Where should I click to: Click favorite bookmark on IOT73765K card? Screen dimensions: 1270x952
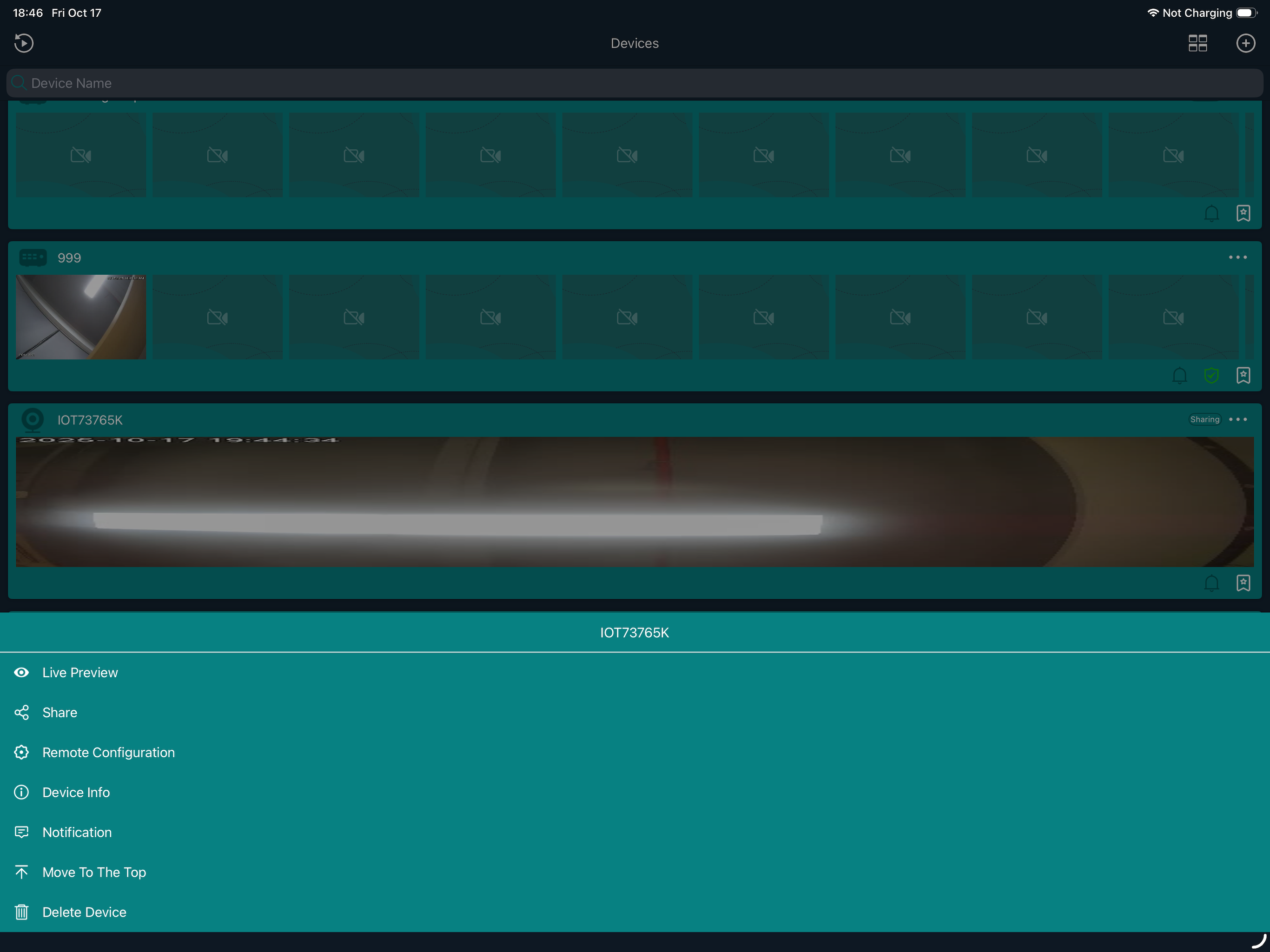click(1243, 583)
